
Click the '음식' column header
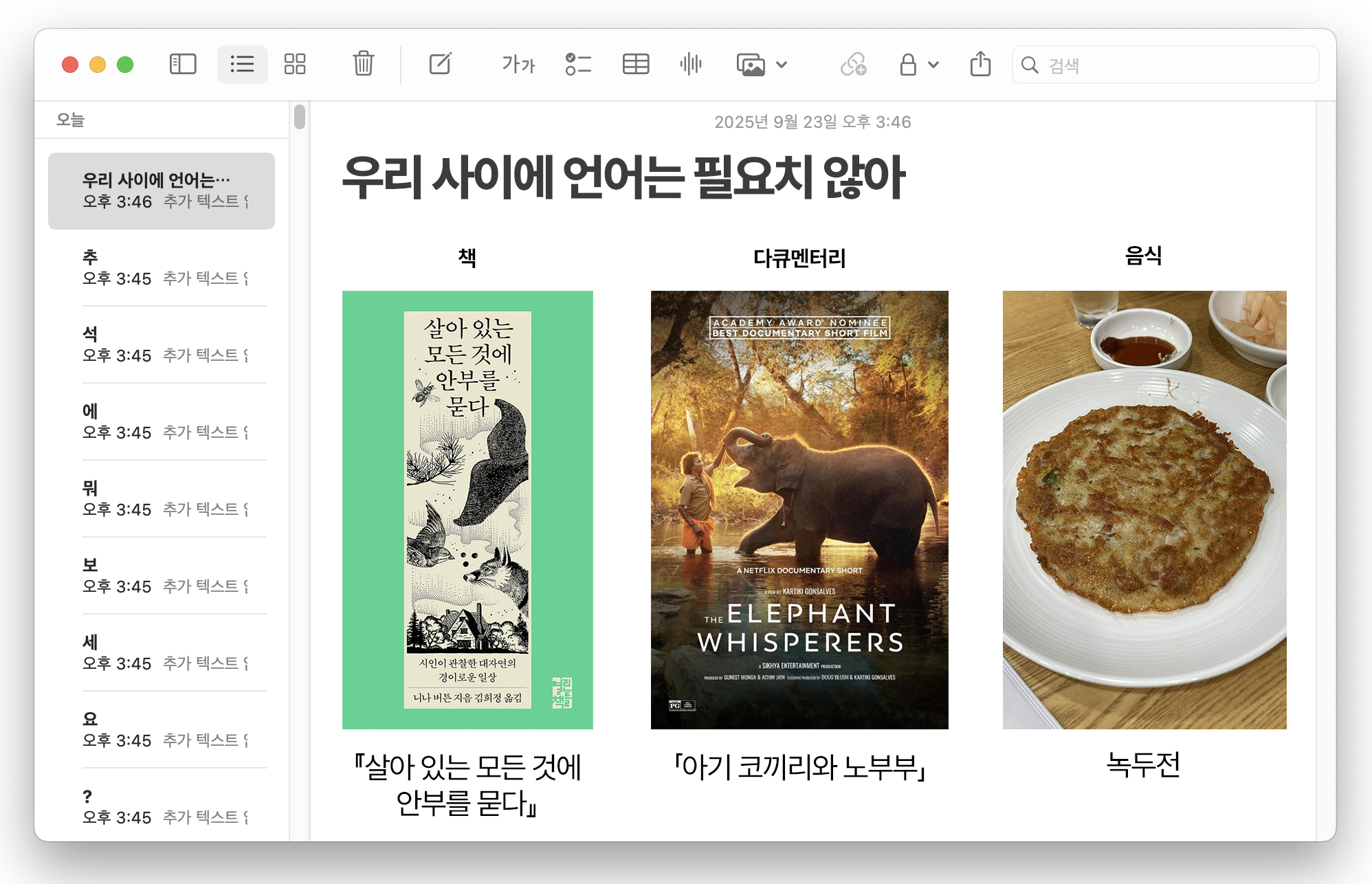point(1144,256)
